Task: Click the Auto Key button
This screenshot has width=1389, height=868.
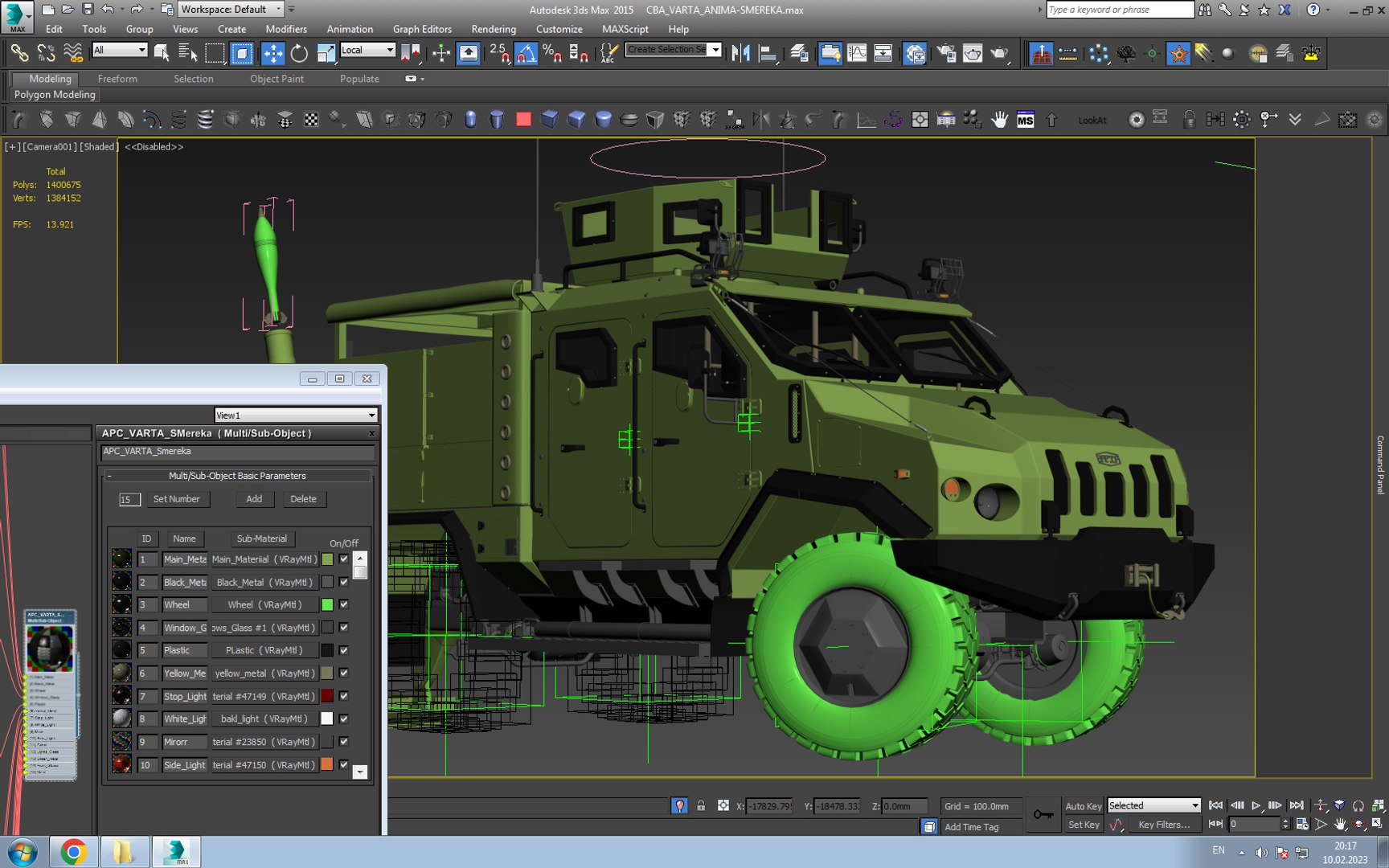Action: 1084,806
